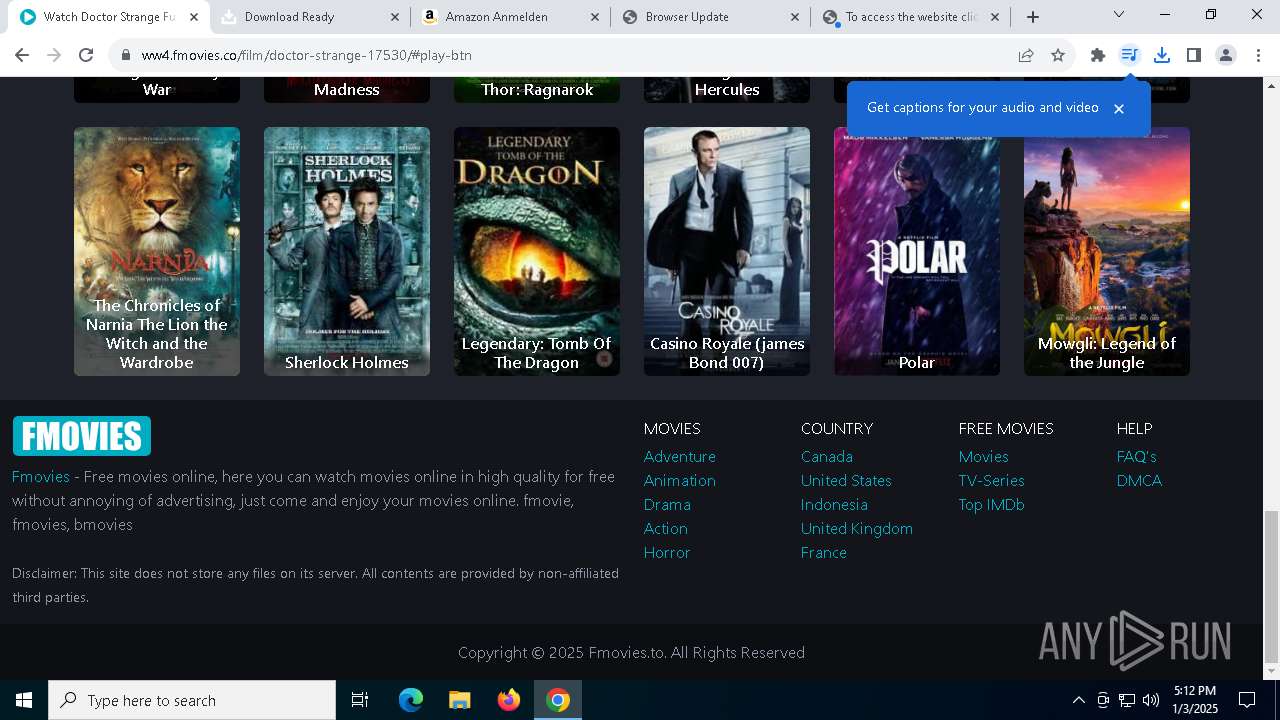
Task: Open the United States country link
Action: pos(846,480)
